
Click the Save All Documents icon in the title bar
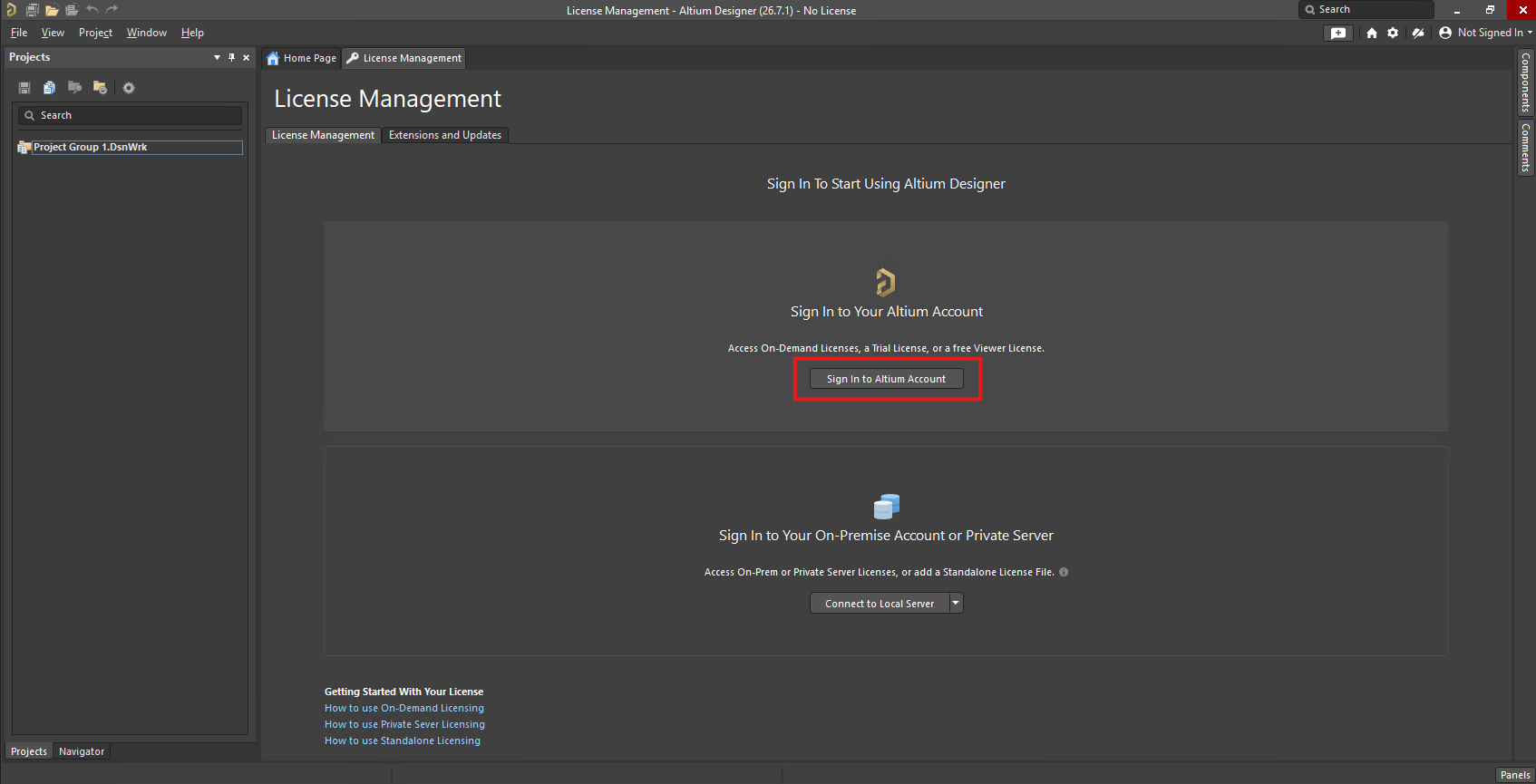[x=32, y=10]
